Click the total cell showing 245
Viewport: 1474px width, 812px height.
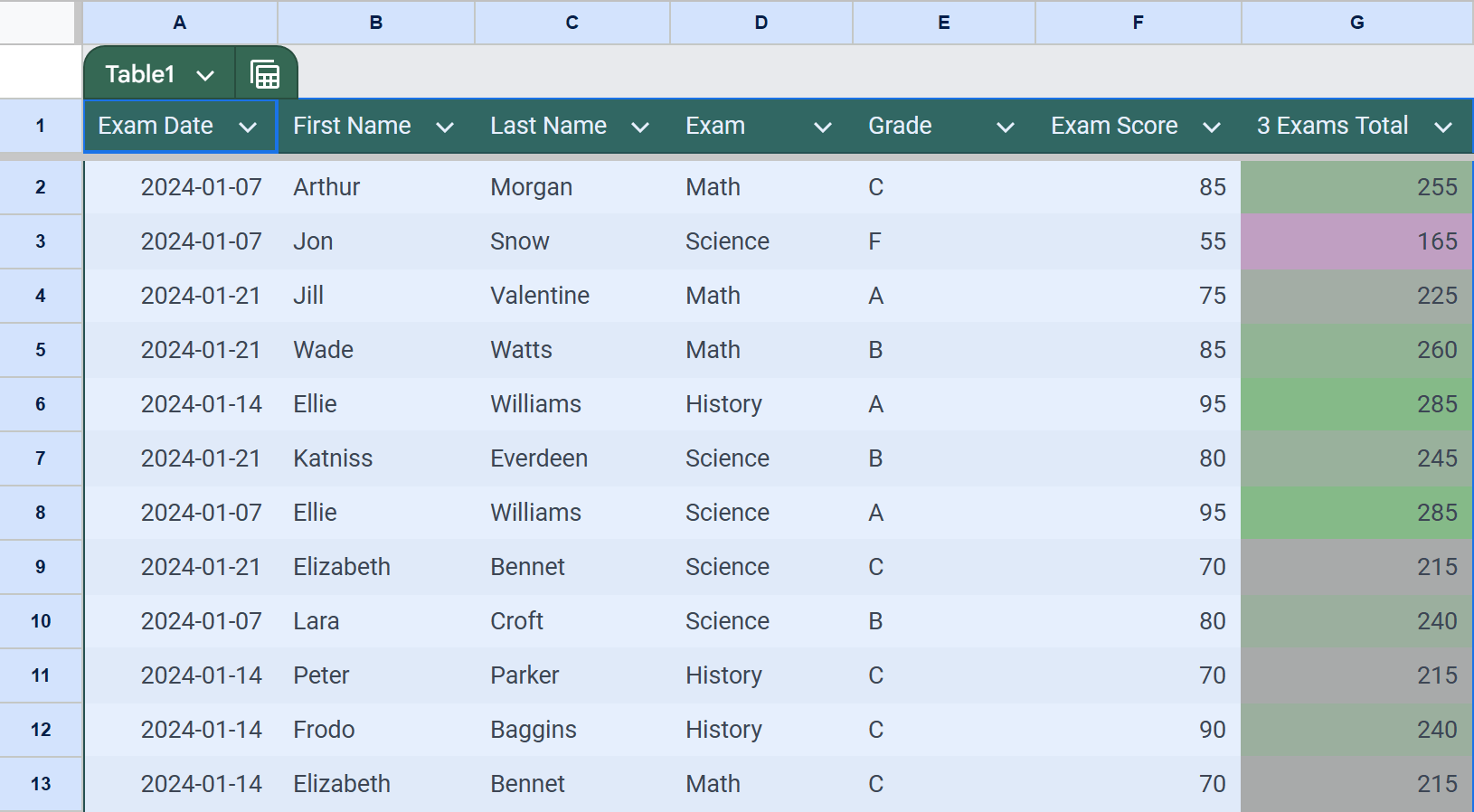pos(1356,458)
